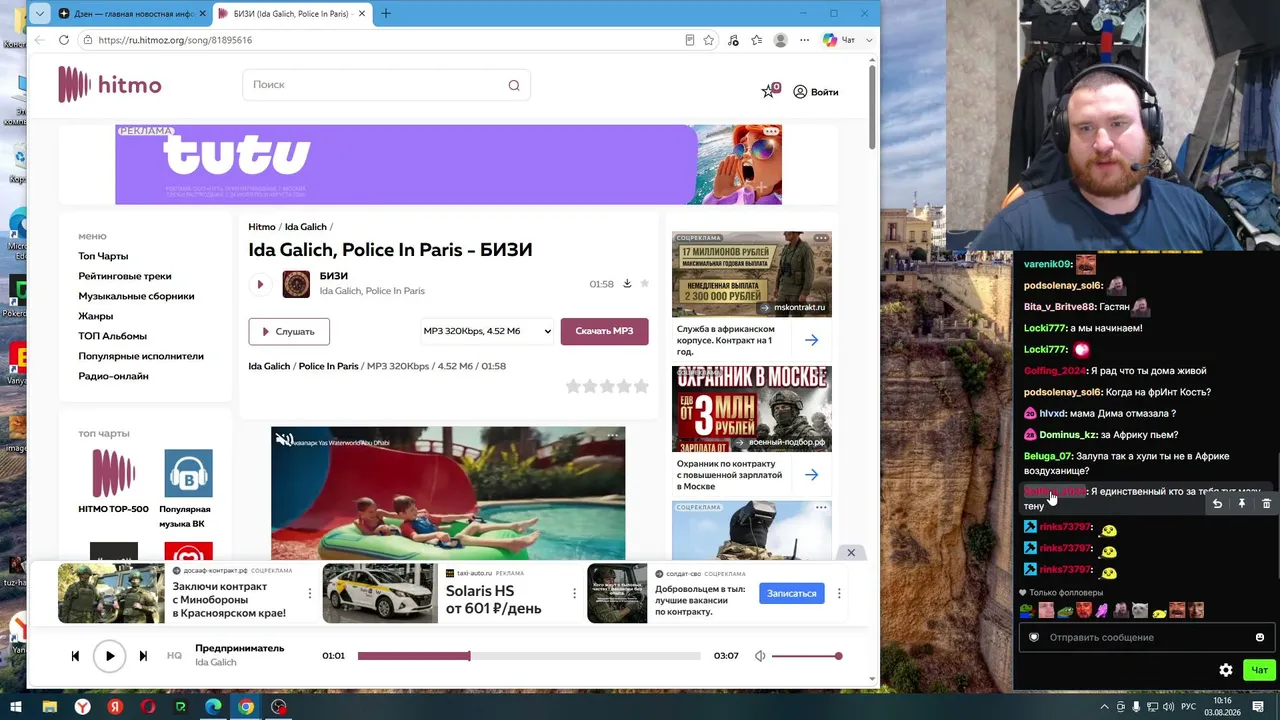Open Windows Start menu
The image size is (1280, 720).
click(16, 707)
